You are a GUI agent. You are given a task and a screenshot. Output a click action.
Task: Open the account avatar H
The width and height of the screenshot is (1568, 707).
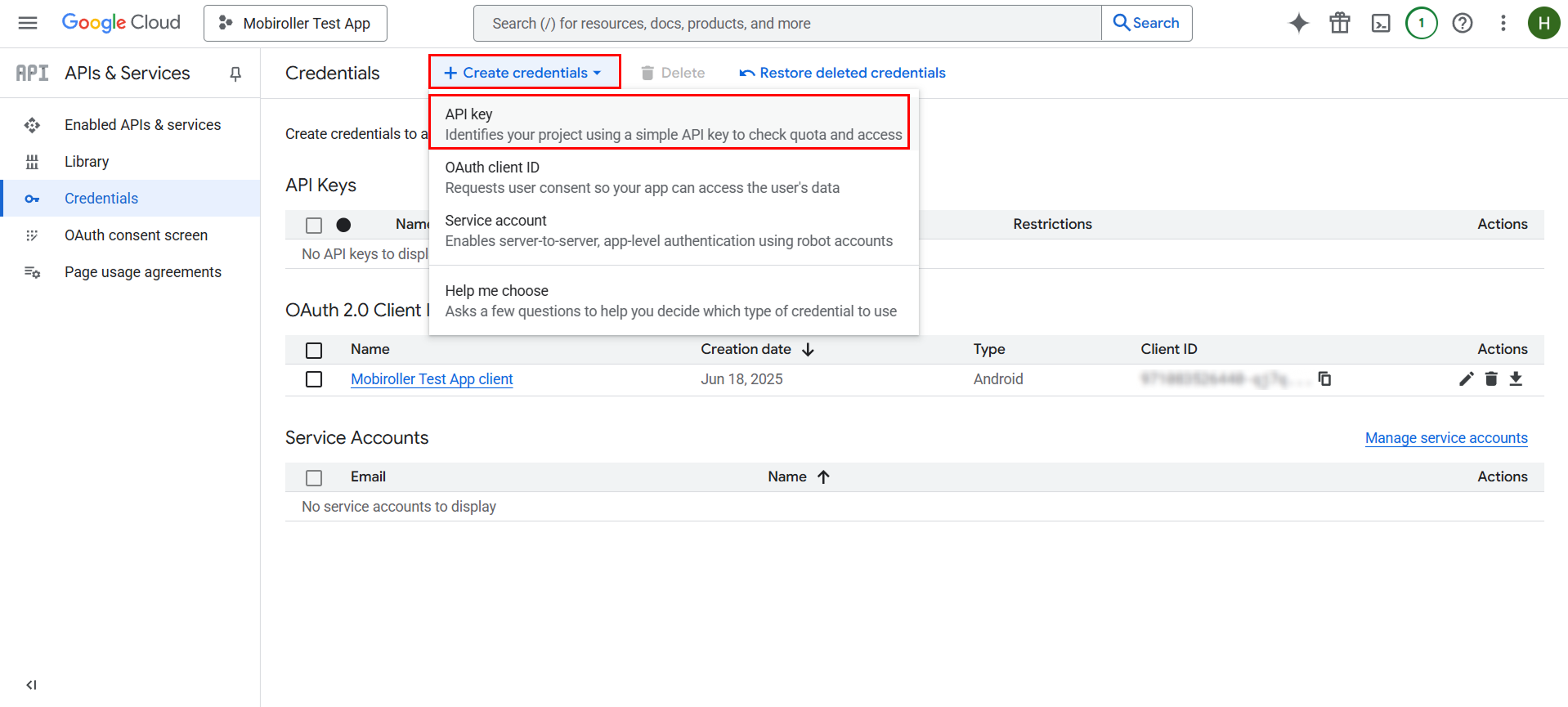[1543, 23]
